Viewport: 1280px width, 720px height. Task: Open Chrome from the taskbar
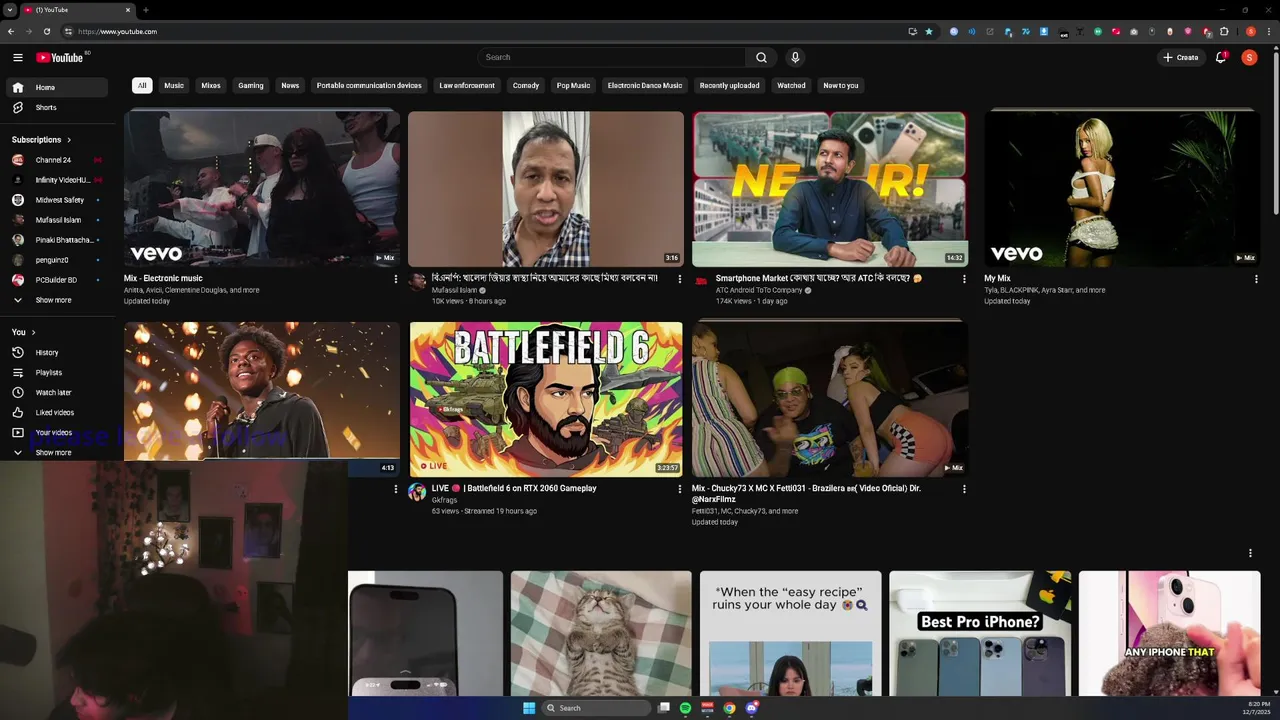click(x=729, y=708)
